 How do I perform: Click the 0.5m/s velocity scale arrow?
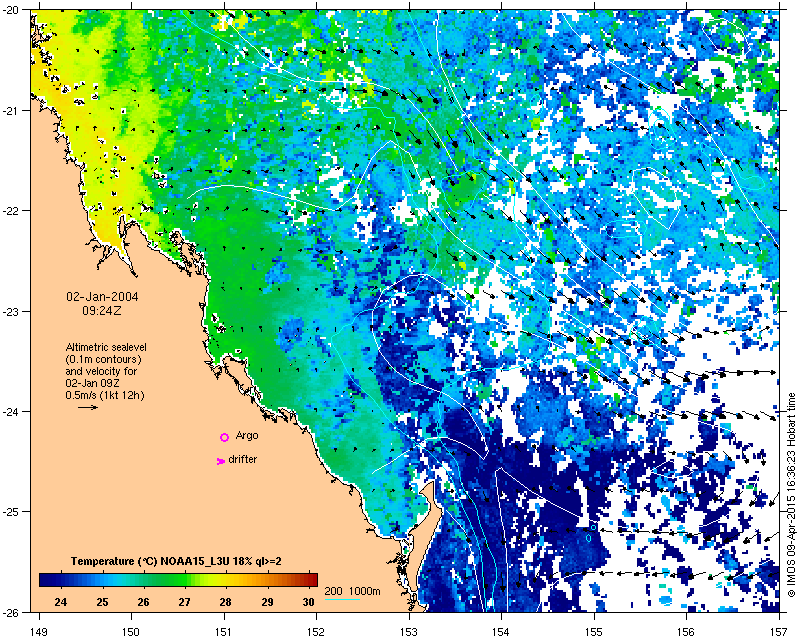pyautogui.click(x=88, y=407)
